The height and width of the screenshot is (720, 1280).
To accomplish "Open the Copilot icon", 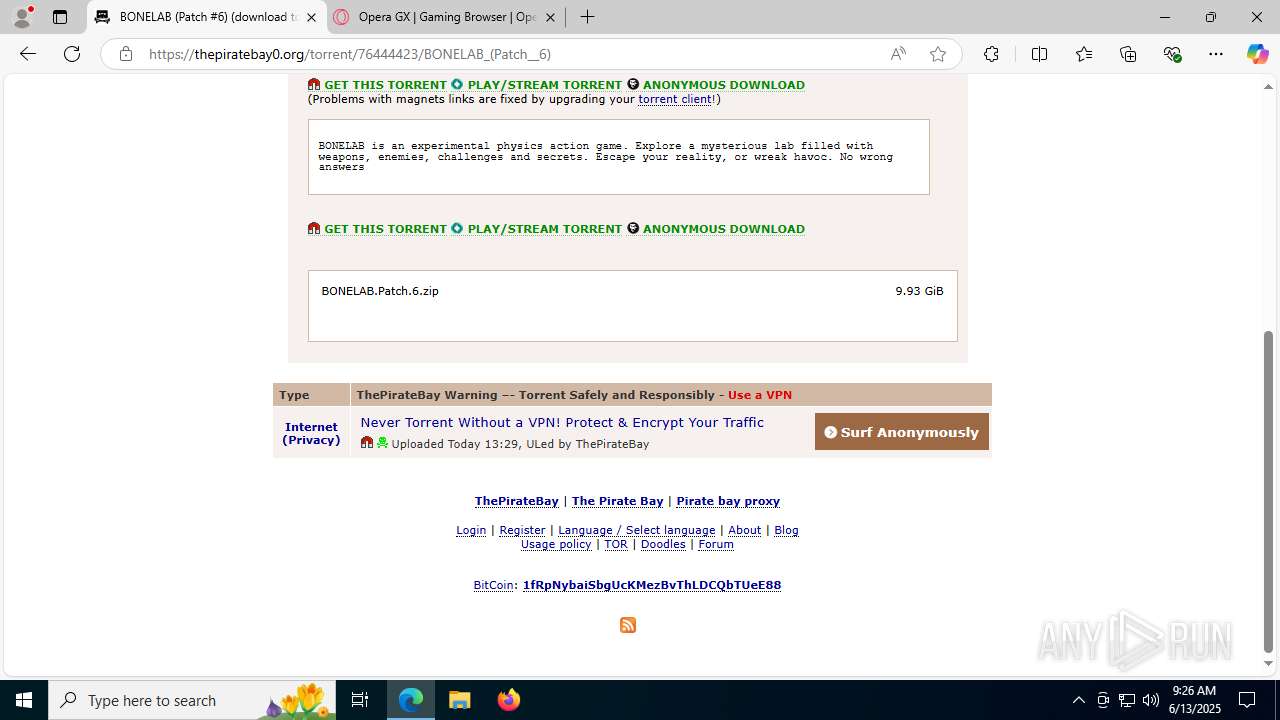I will [x=1257, y=54].
